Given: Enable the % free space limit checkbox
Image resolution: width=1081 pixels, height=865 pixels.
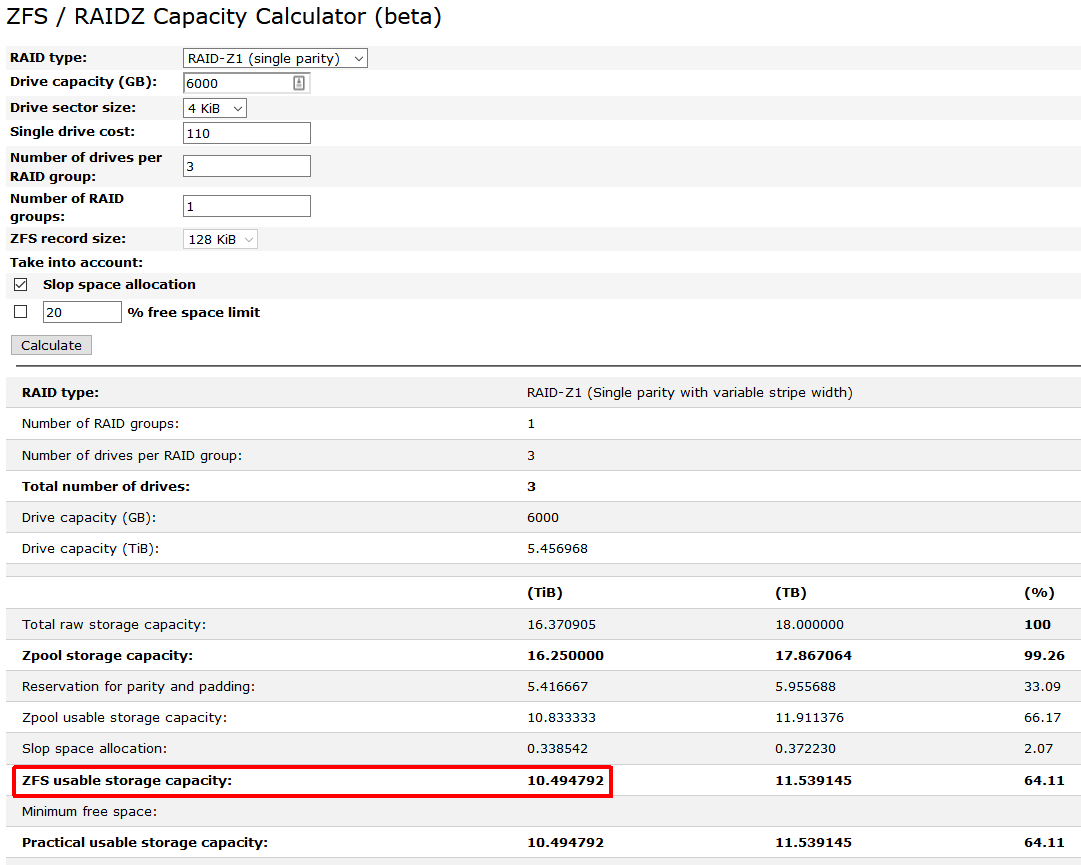Looking at the screenshot, I should click(21, 312).
